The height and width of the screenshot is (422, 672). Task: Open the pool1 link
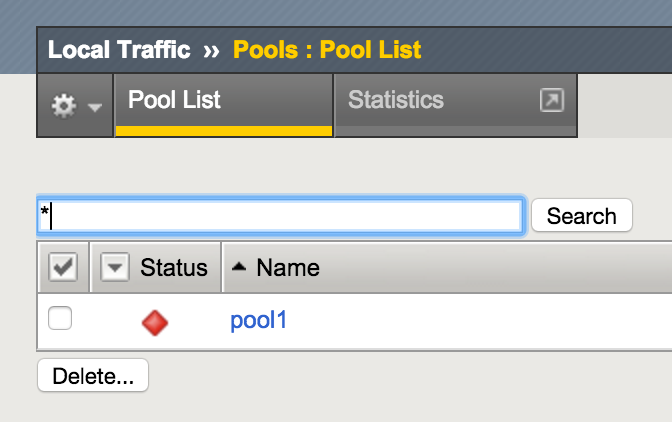coord(258,321)
